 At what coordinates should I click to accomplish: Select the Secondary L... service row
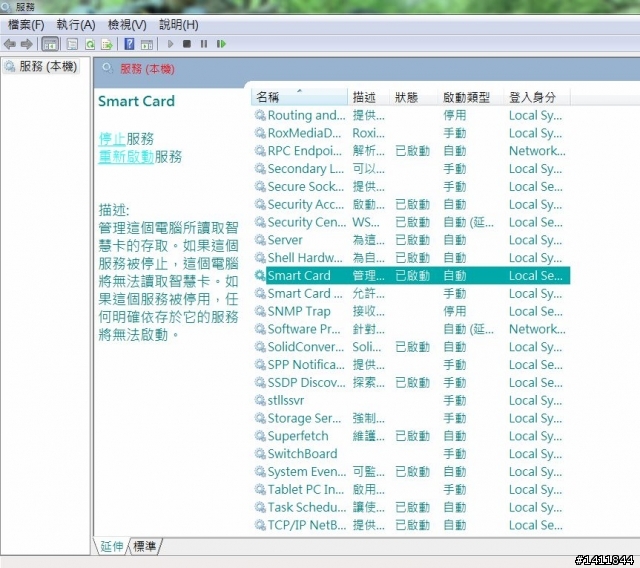tap(411, 169)
